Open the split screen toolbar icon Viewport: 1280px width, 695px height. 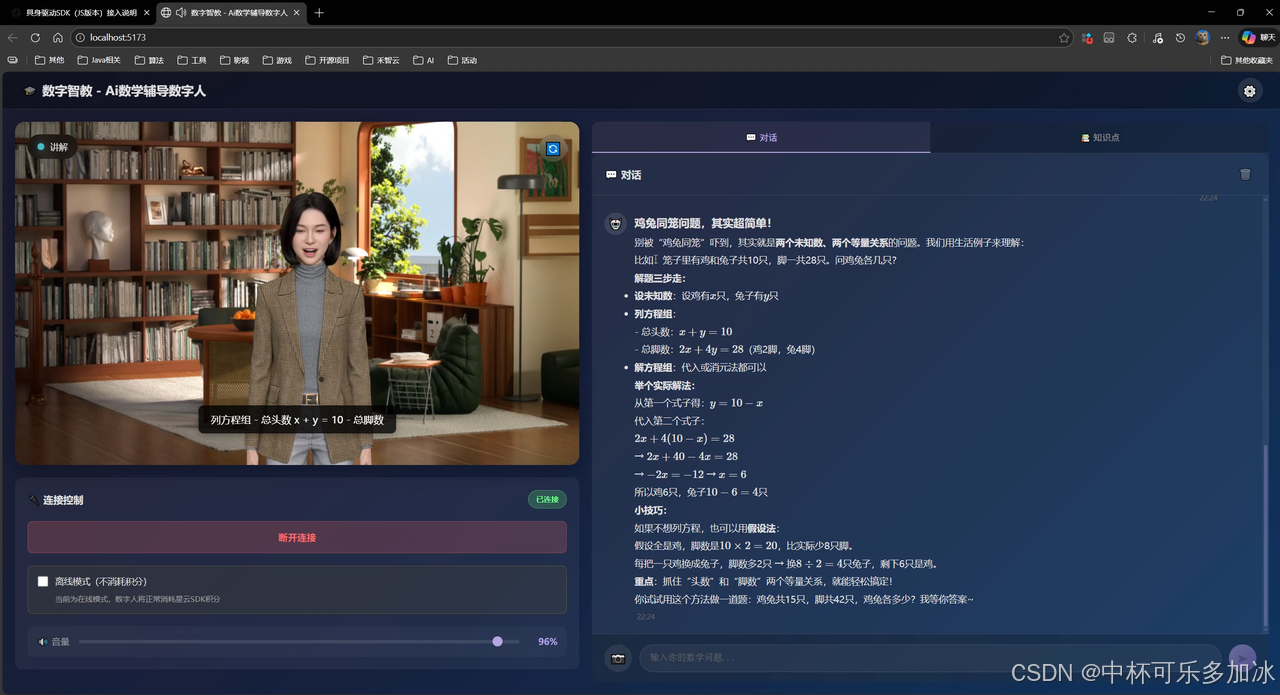tap(1109, 37)
